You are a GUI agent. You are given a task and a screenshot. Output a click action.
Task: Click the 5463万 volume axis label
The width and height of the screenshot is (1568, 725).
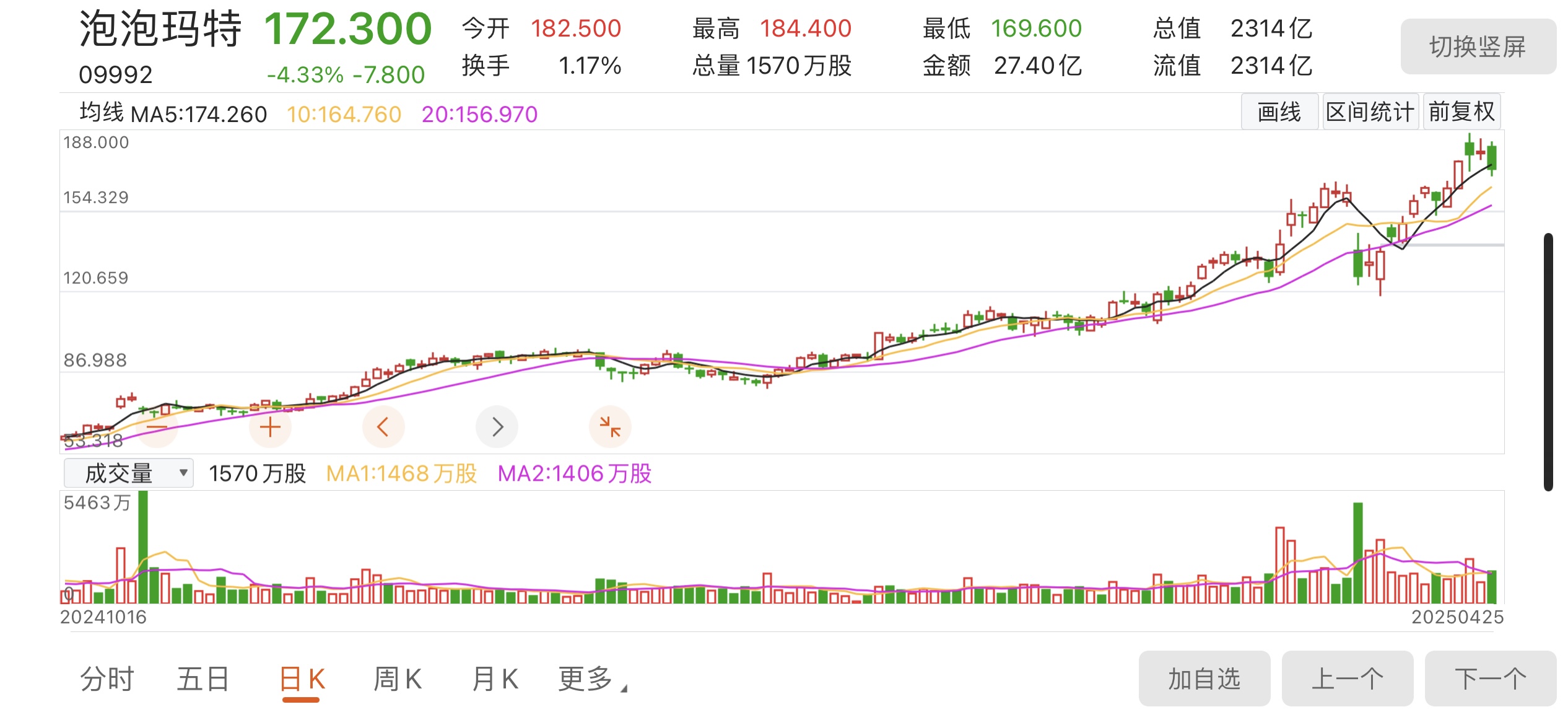(x=97, y=503)
